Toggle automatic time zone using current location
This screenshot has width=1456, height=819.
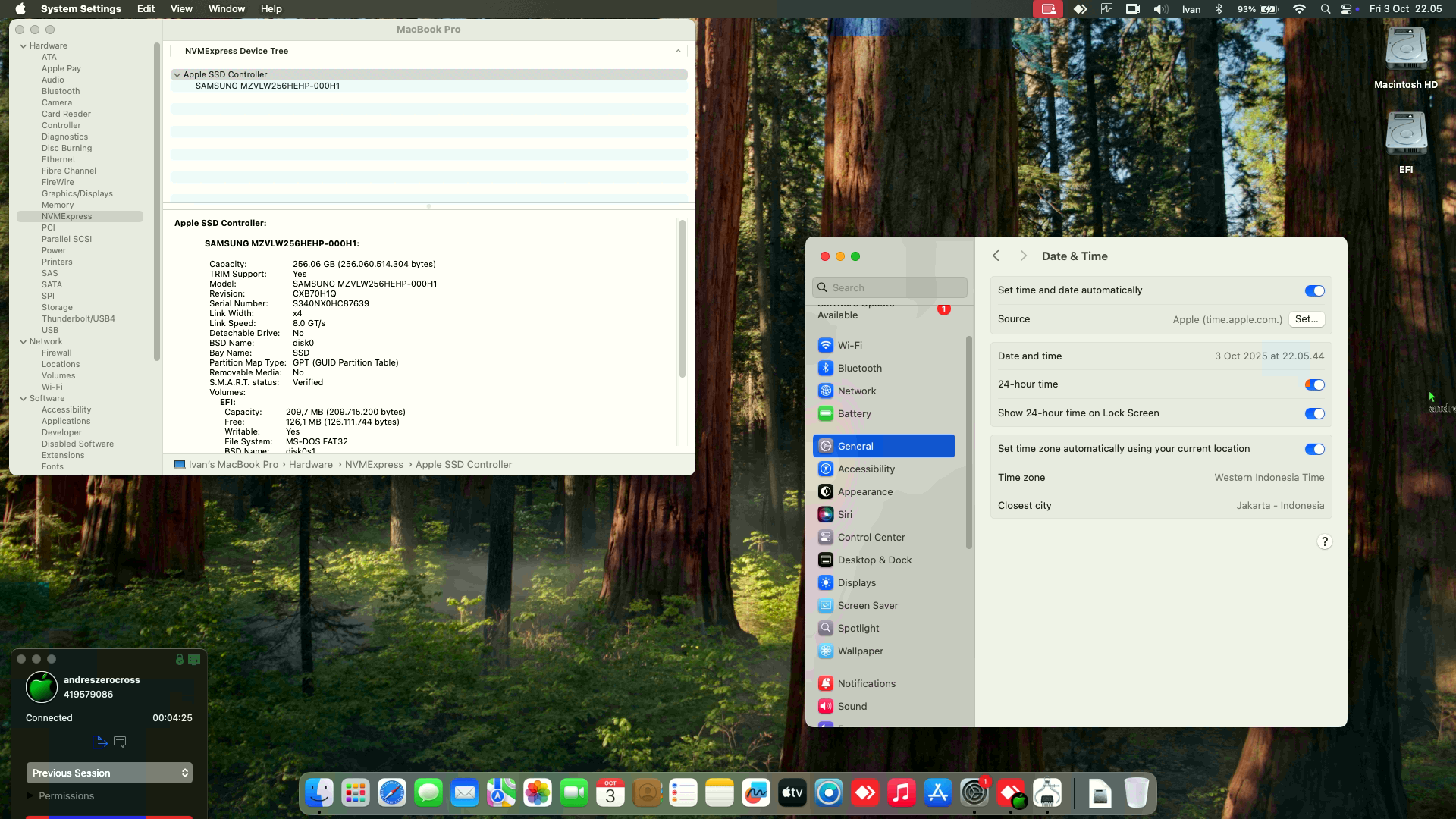[x=1314, y=449]
